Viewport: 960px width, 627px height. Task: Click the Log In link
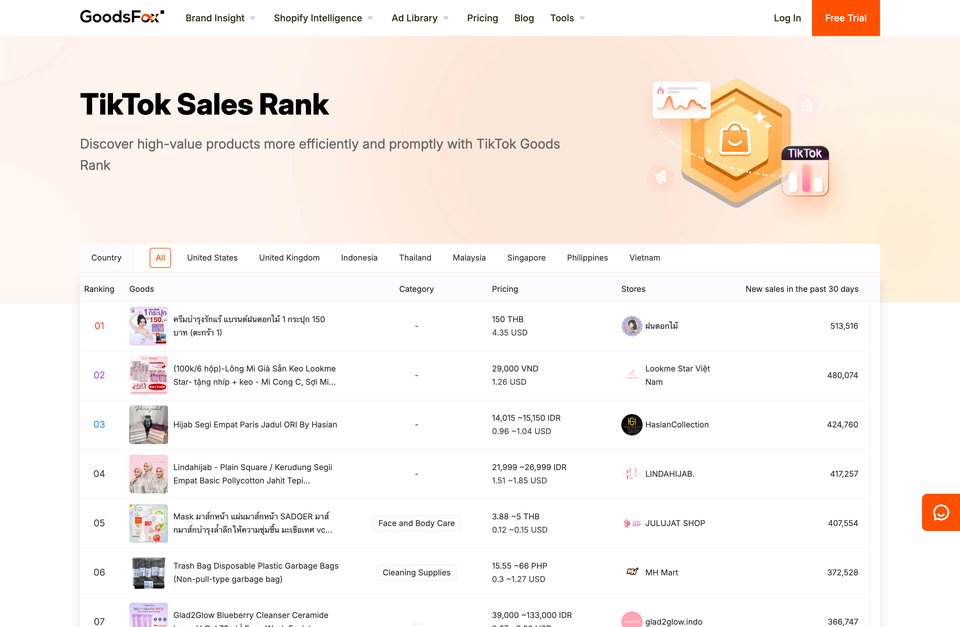click(787, 18)
